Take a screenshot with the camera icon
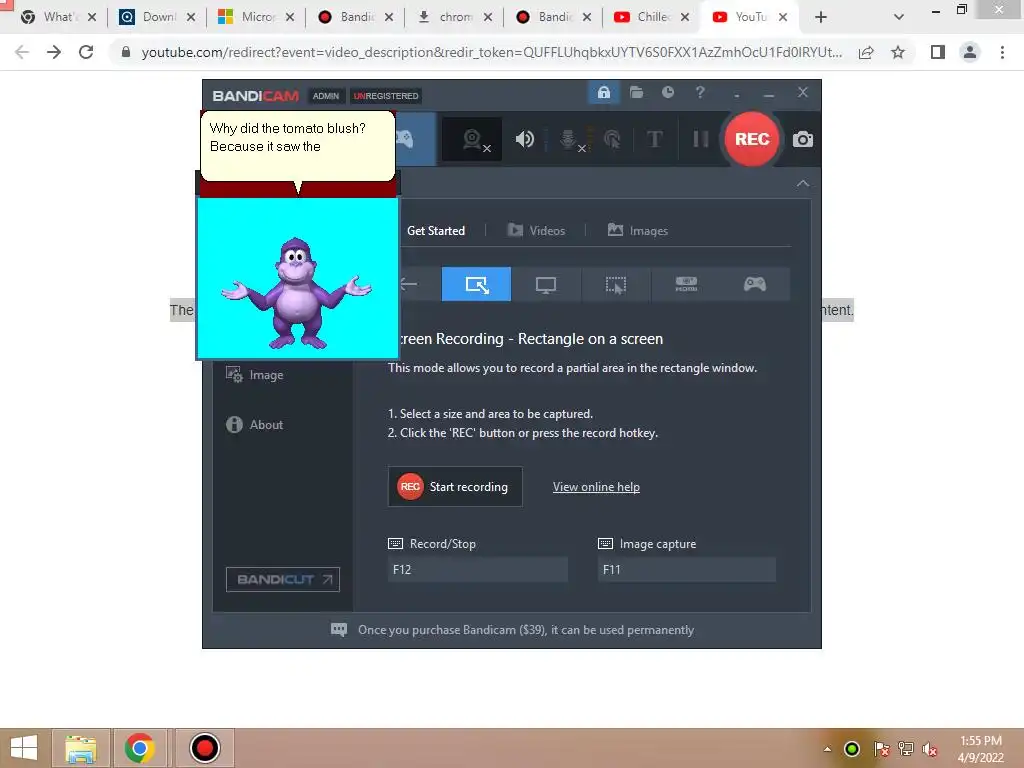Image resolution: width=1024 pixels, height=768 pixels. [x=803, y=139]
